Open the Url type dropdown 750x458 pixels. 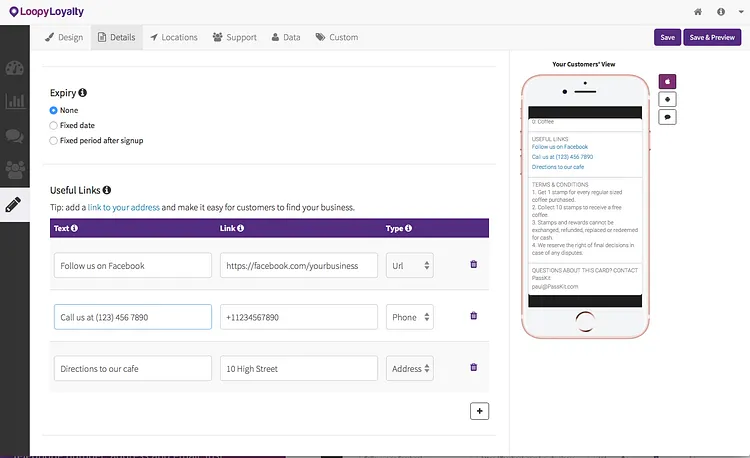[410, 265]
